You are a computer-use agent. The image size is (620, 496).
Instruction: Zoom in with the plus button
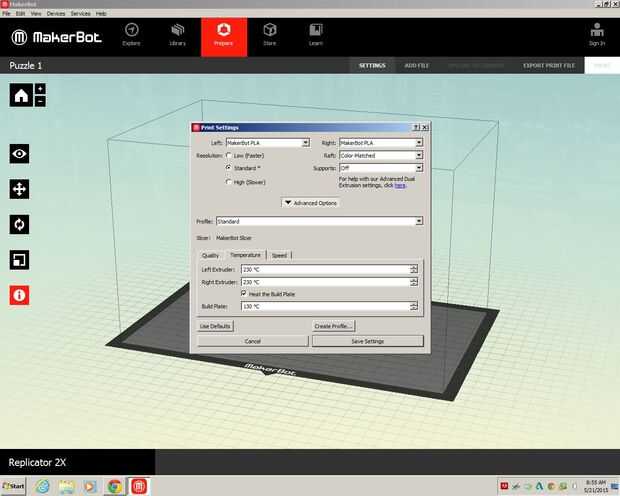(x=40, y=89)
